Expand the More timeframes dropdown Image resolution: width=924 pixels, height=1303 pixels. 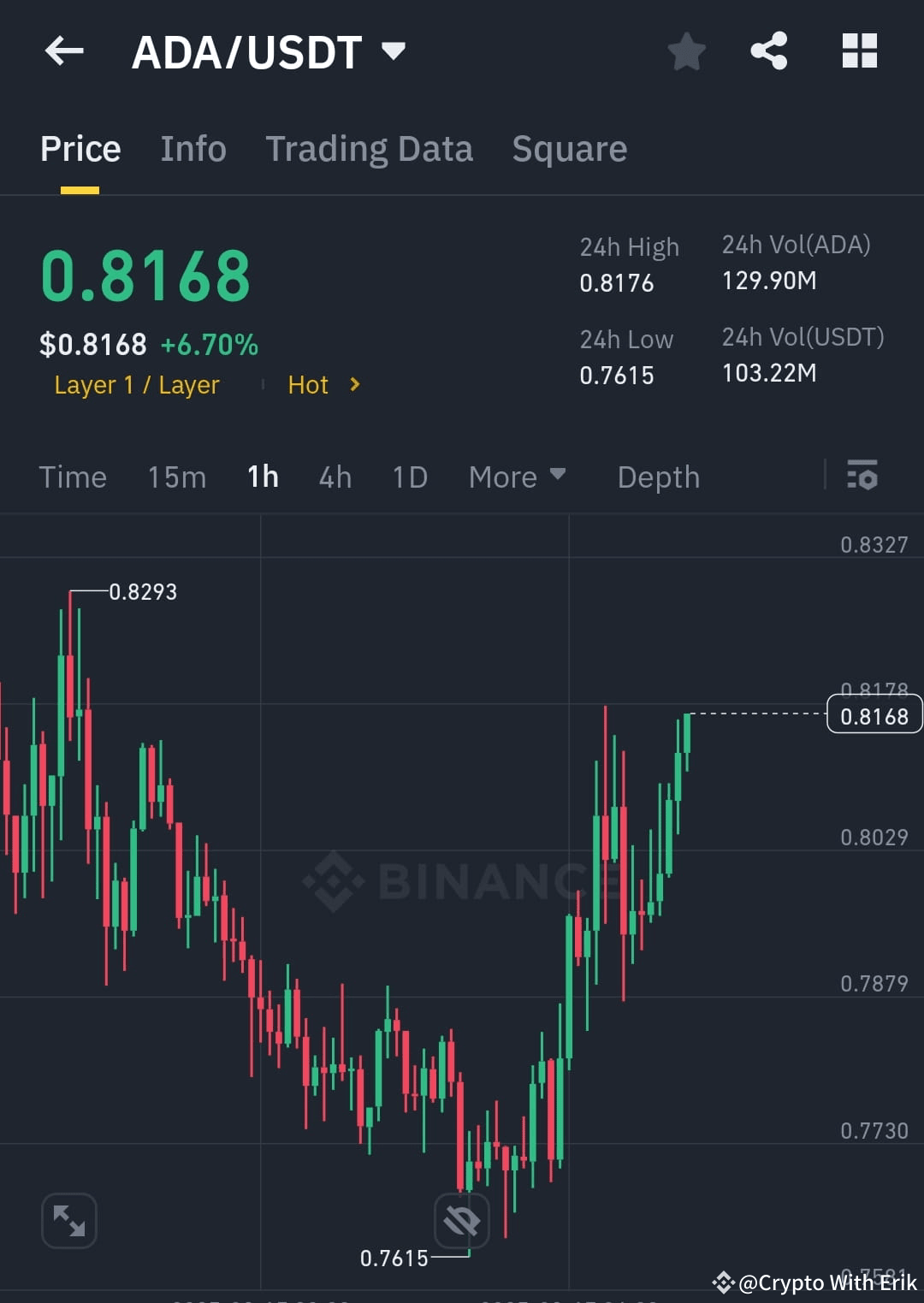(x=517, y=477)
